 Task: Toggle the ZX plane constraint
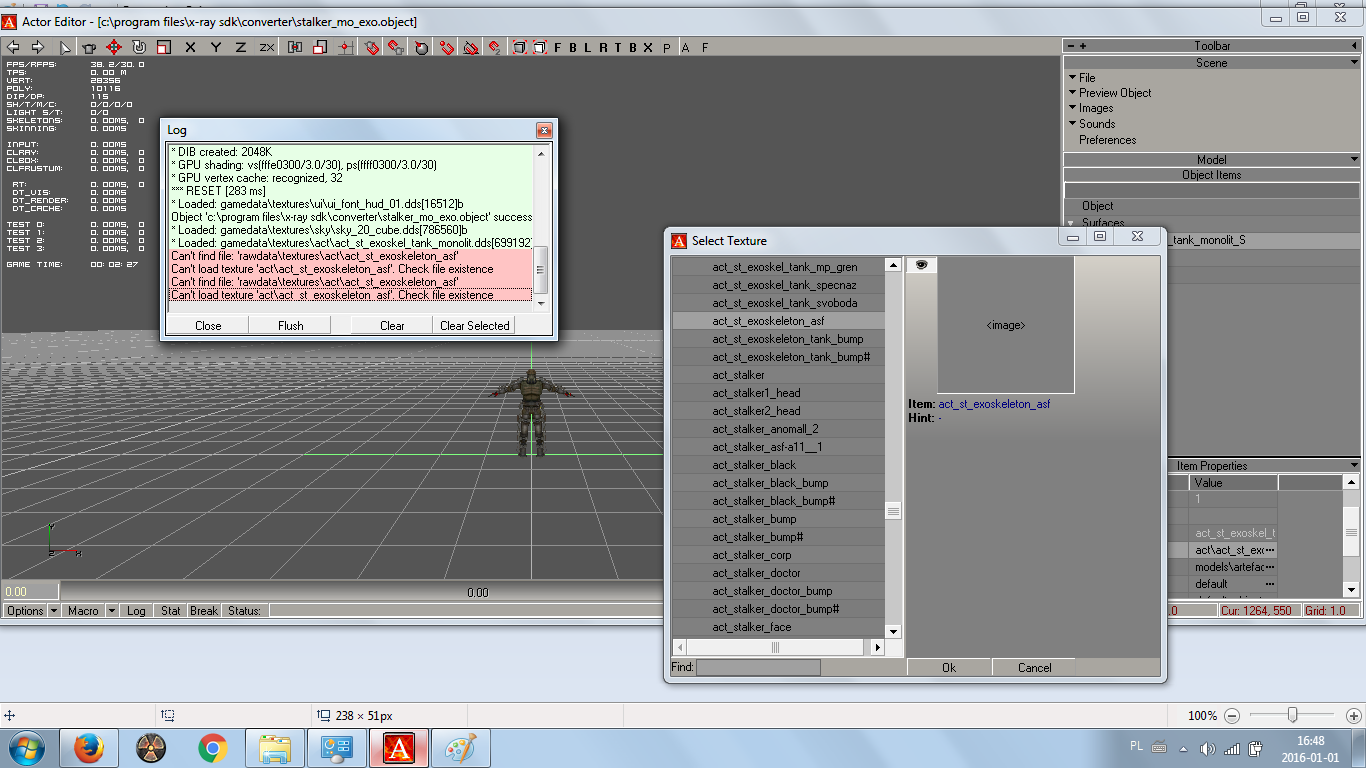click(x=267, y=47)
